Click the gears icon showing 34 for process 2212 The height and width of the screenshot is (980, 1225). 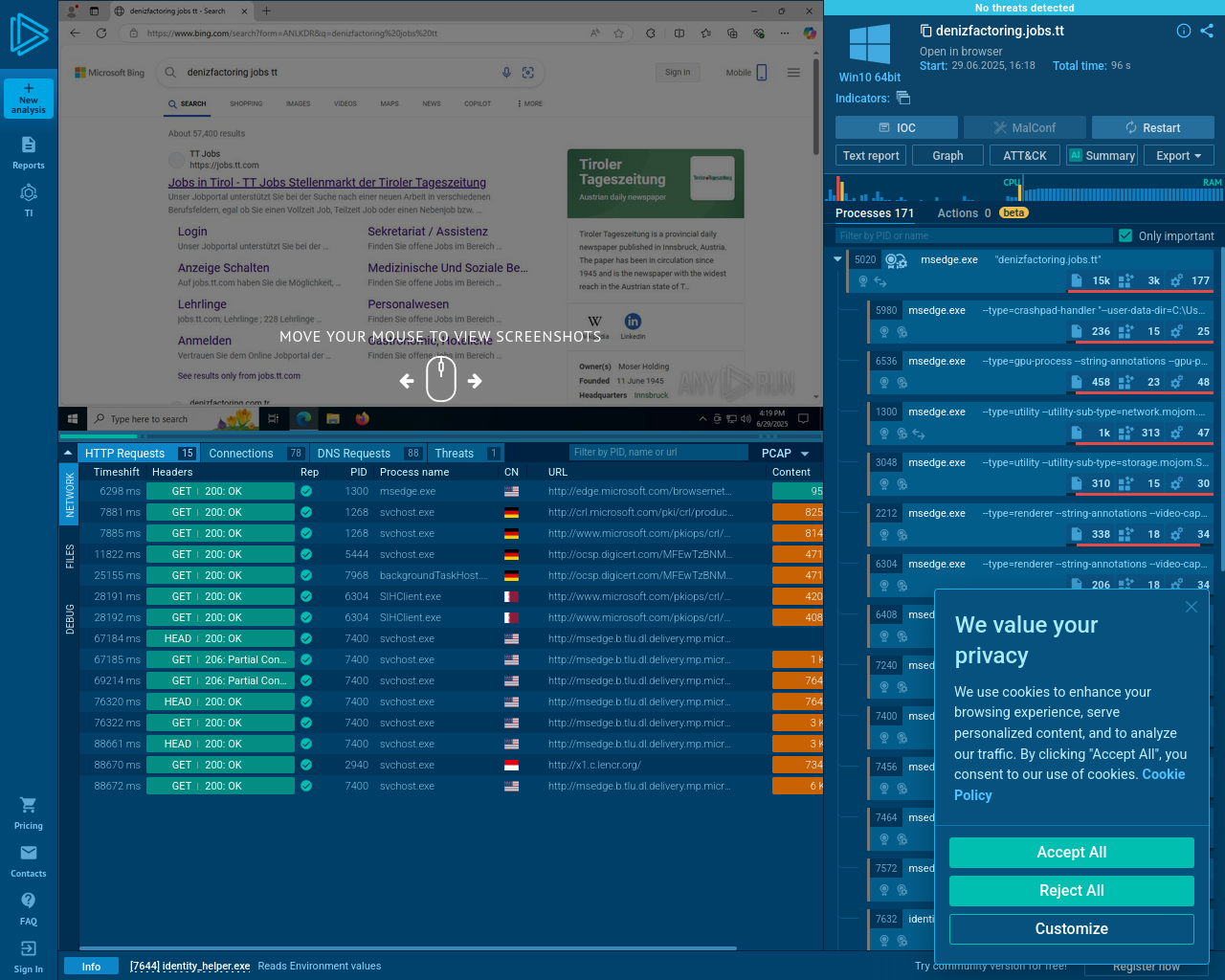[1176, 534]
